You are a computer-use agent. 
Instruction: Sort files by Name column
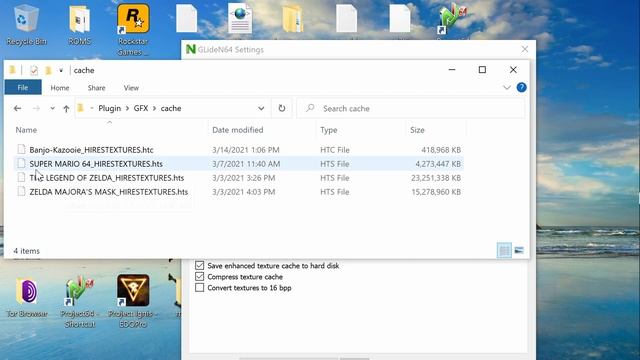pos(26,130)
